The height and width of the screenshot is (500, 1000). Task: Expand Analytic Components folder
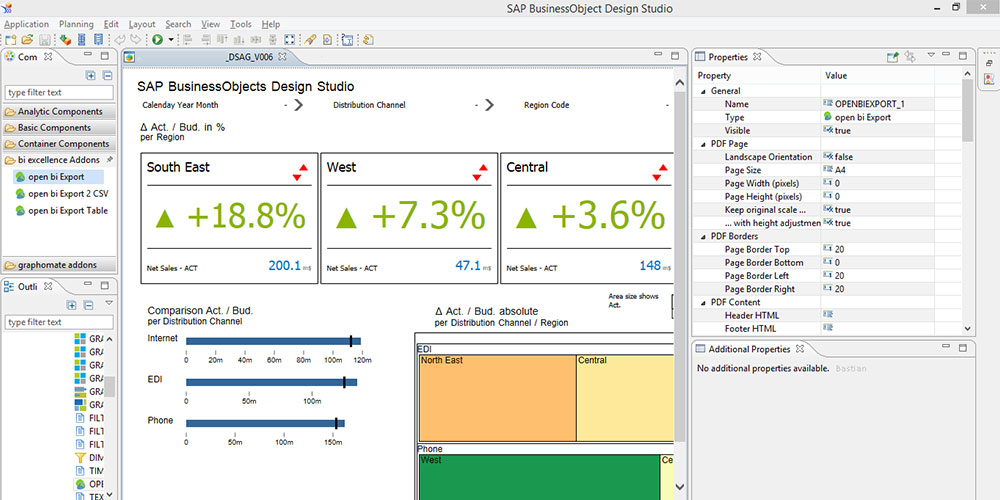(x=60, y=112)
